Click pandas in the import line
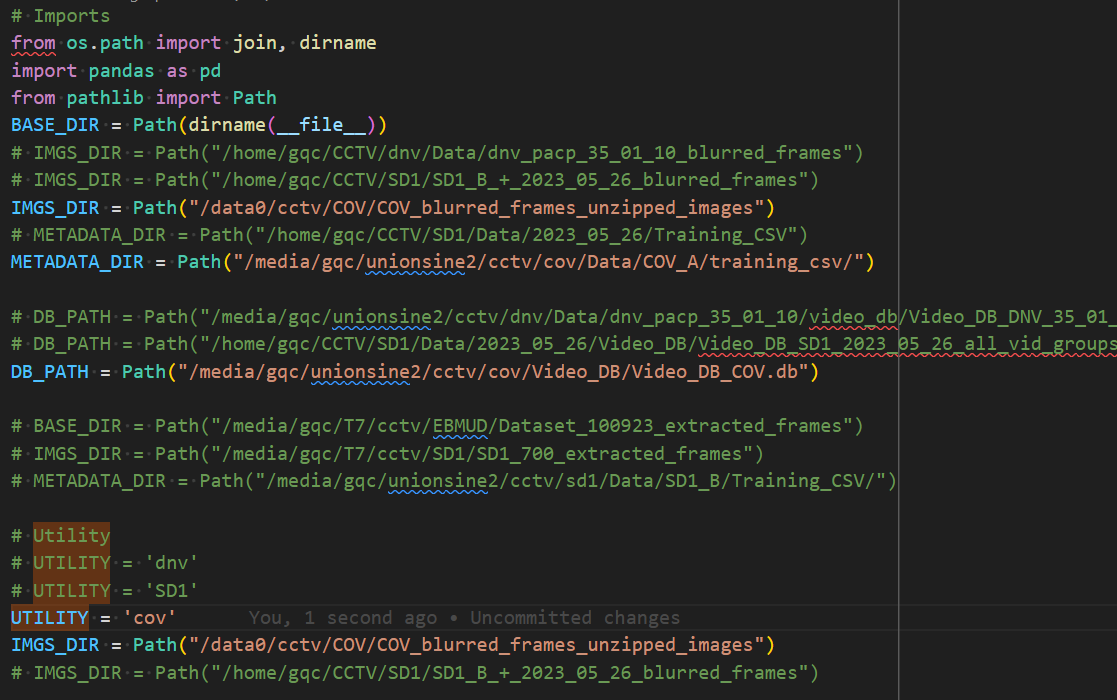This screenshot has width=1117, height=700. [121, 70]
